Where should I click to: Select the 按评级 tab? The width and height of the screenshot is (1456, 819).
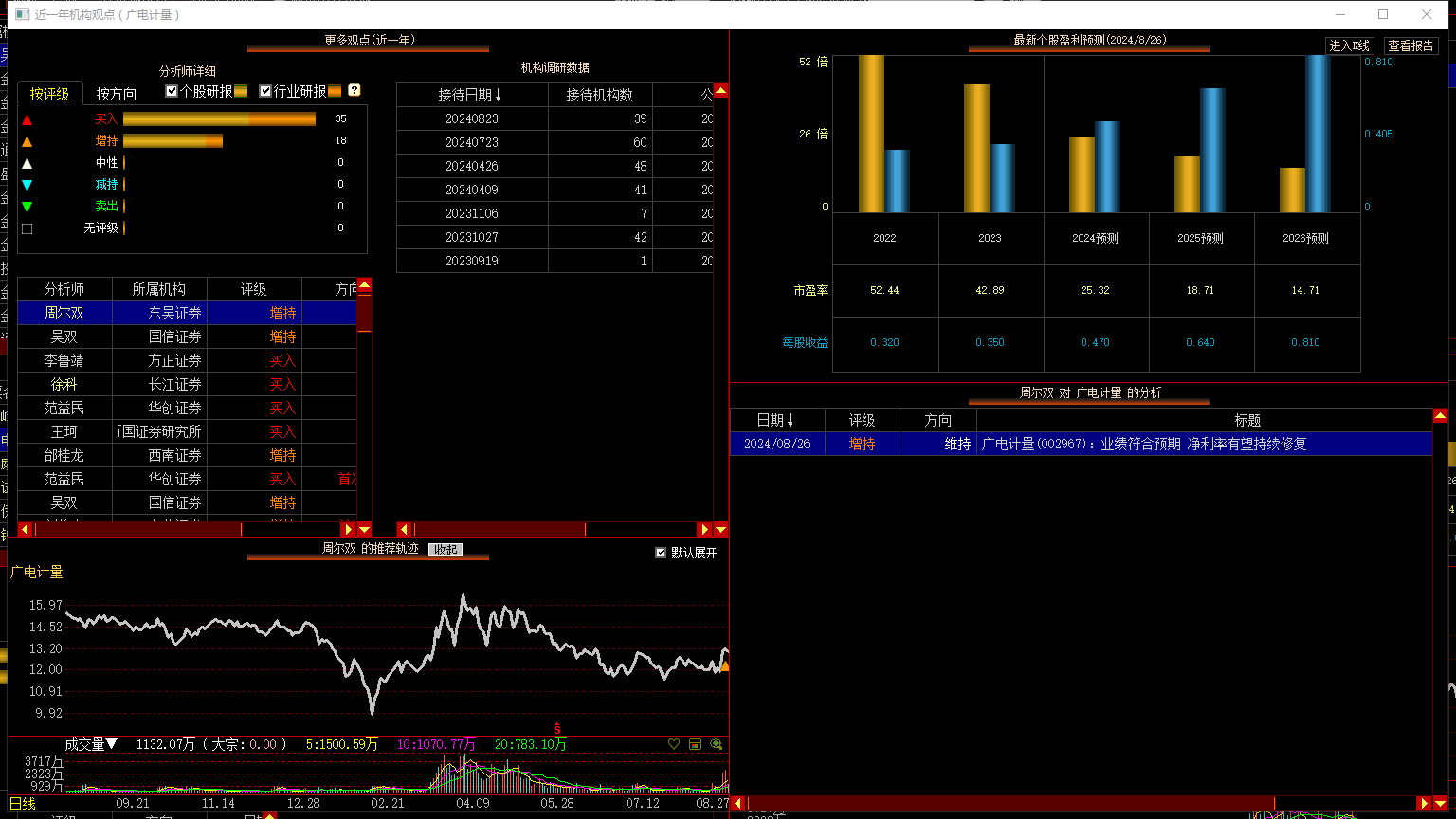click(49, 94)
